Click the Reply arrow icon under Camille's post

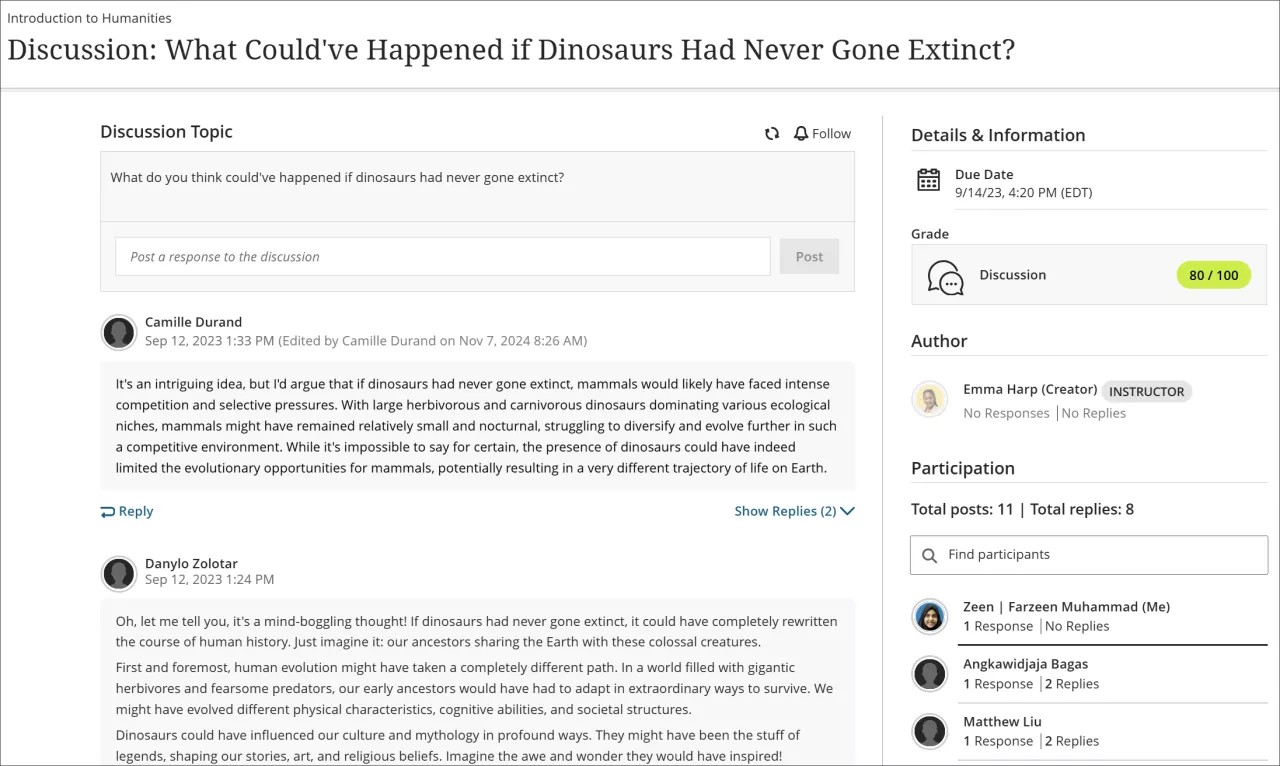tap(106, 511)
